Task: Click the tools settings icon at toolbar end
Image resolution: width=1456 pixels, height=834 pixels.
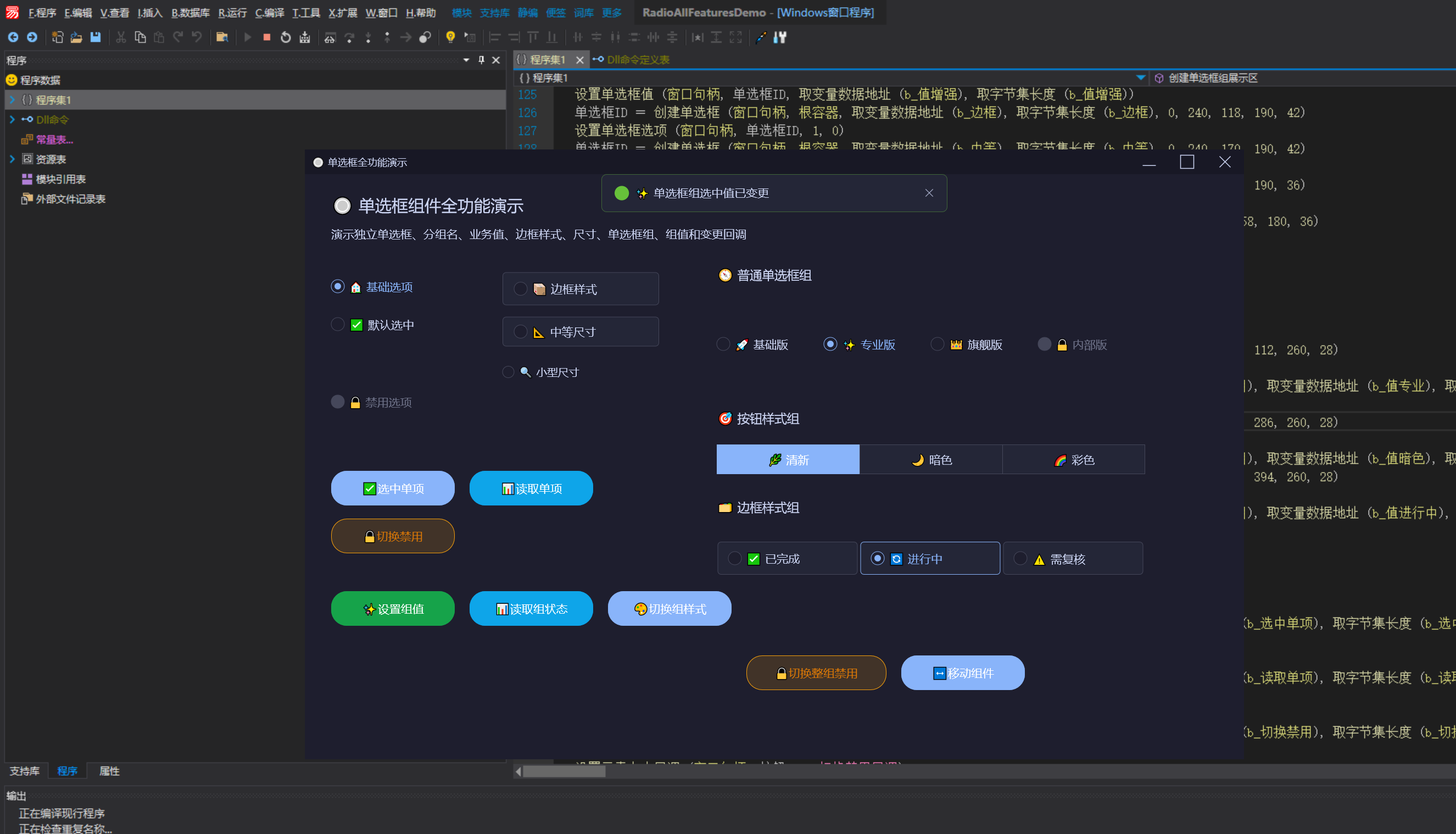Action: pyautogui.click(x=780, y=37)
